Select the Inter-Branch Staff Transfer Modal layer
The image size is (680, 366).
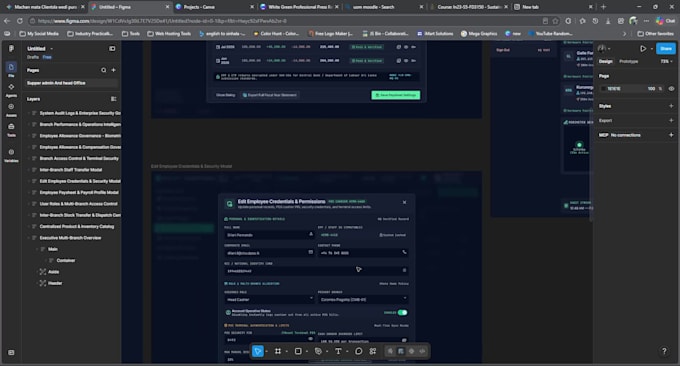click(71, 170)
